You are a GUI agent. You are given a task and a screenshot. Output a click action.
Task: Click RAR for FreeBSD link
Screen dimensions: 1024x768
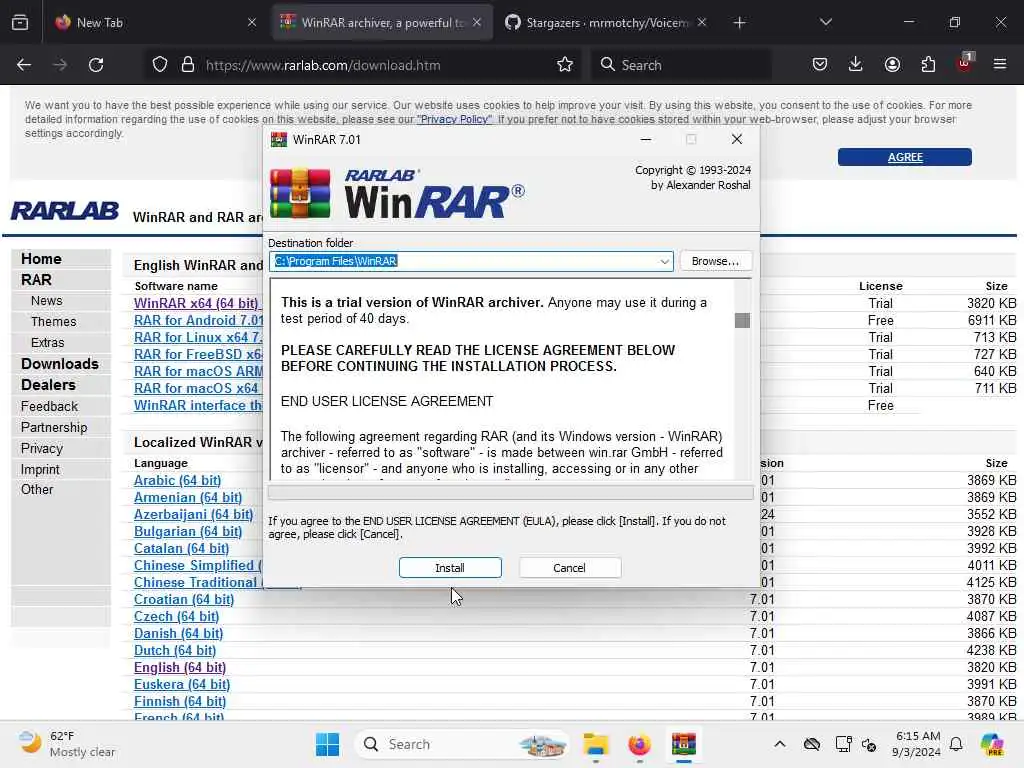coord(198,354)
